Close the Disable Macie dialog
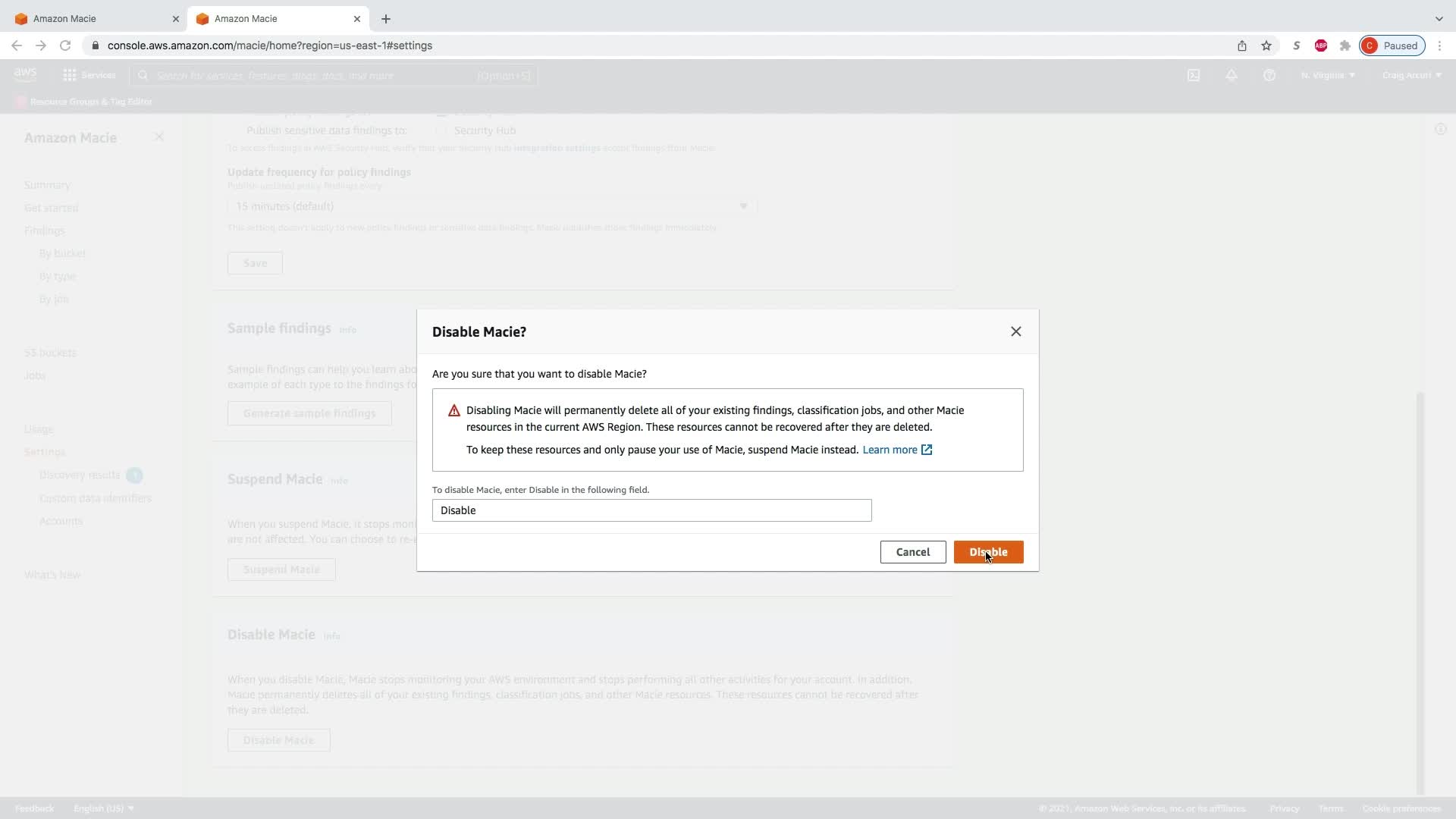Viewport: 1456px width, 819px height. (1015, 331)
